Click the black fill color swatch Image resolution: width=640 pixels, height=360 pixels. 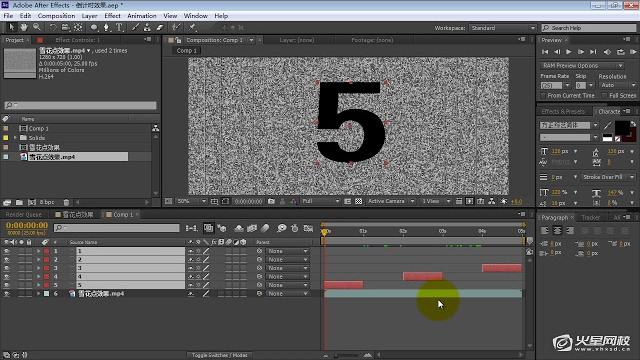622,128
